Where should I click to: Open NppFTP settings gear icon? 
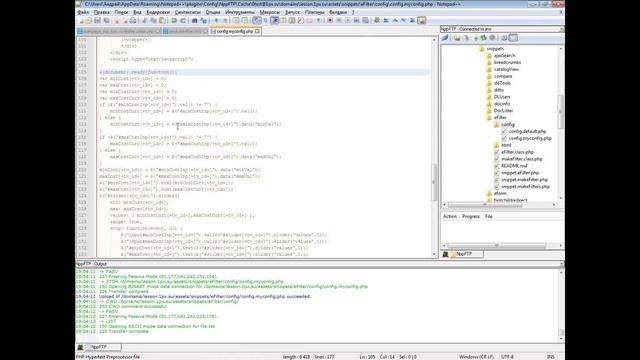click(504, 38)
